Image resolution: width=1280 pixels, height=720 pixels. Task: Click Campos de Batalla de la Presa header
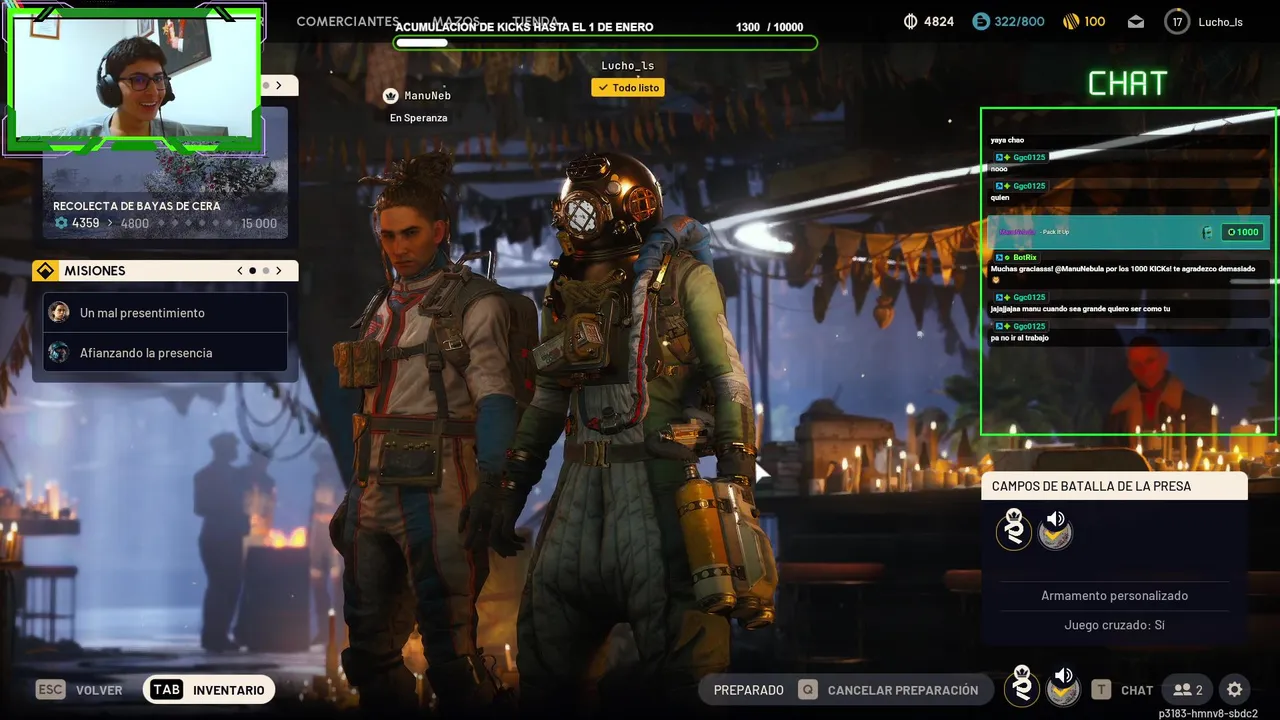click(1114, 486)
